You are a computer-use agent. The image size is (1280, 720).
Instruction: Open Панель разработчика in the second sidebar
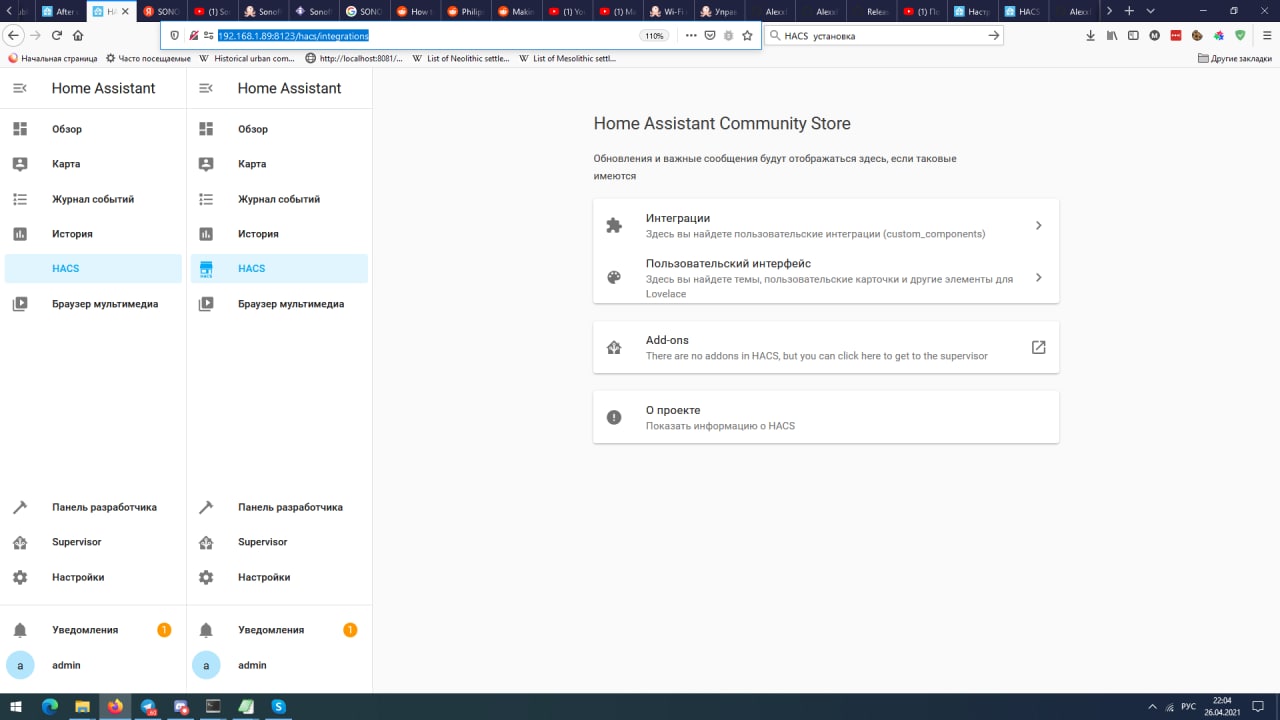point(279,507)
